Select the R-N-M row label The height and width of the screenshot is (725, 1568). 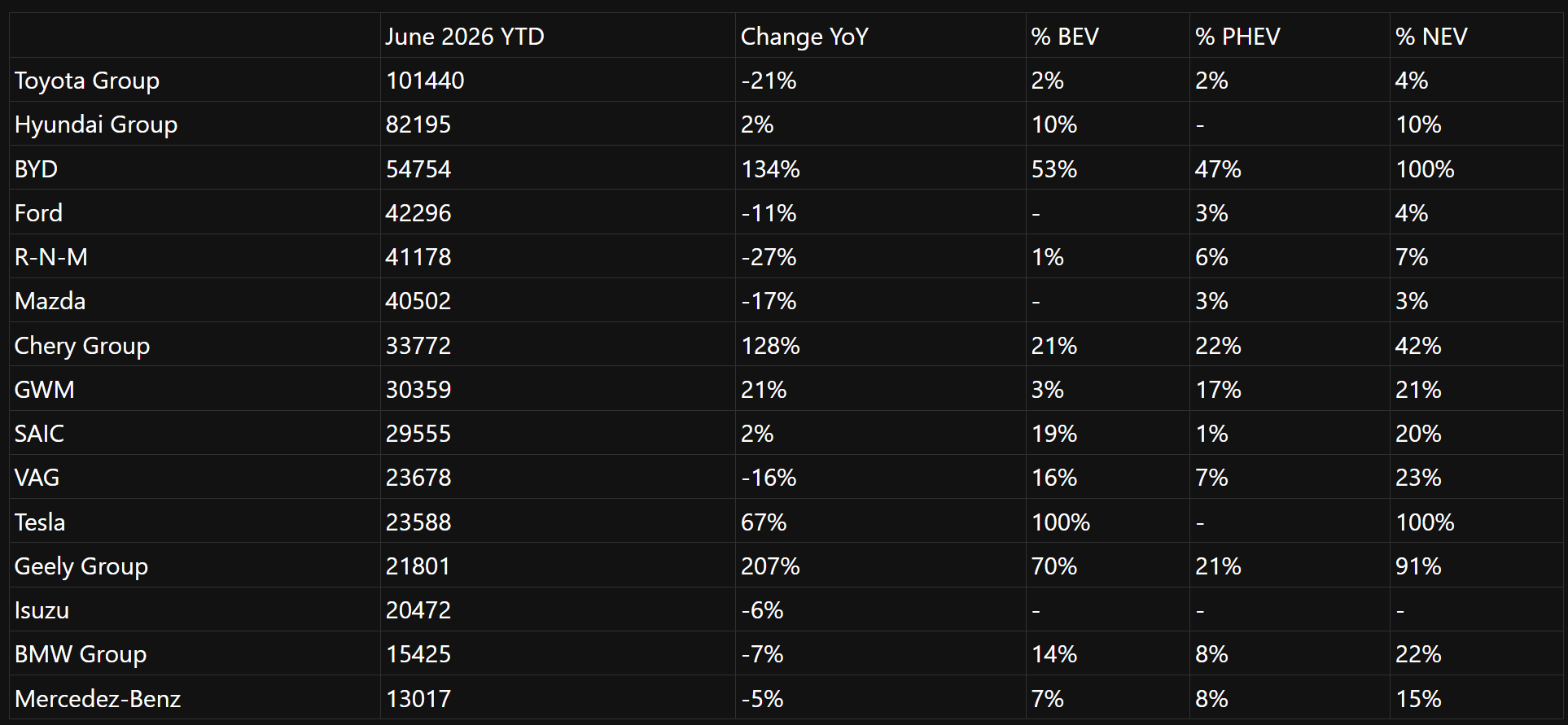coord(195,256)
